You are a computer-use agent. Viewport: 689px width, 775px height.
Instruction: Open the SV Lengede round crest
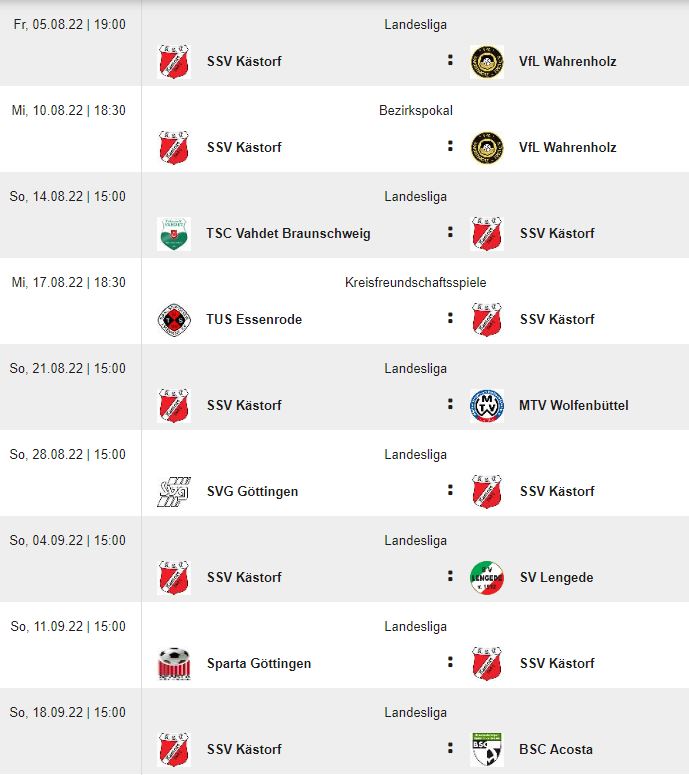tap(487, 577)
